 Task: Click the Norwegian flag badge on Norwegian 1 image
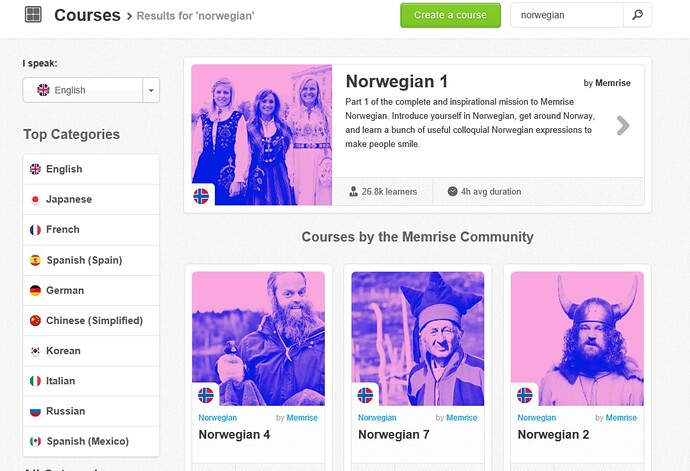201,196
